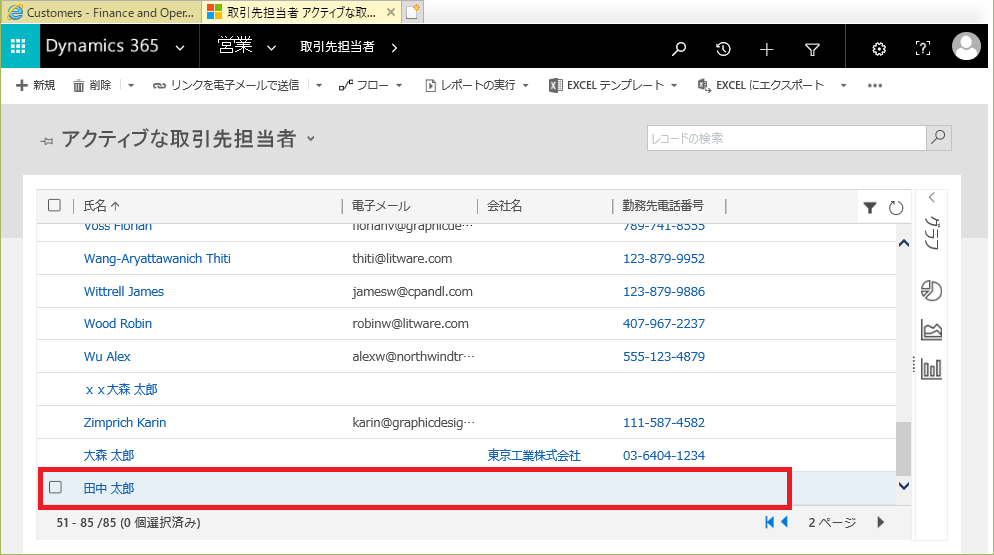Open the 田中 太郎 contact
Viewport: 994px width, 555px height.
109,488
